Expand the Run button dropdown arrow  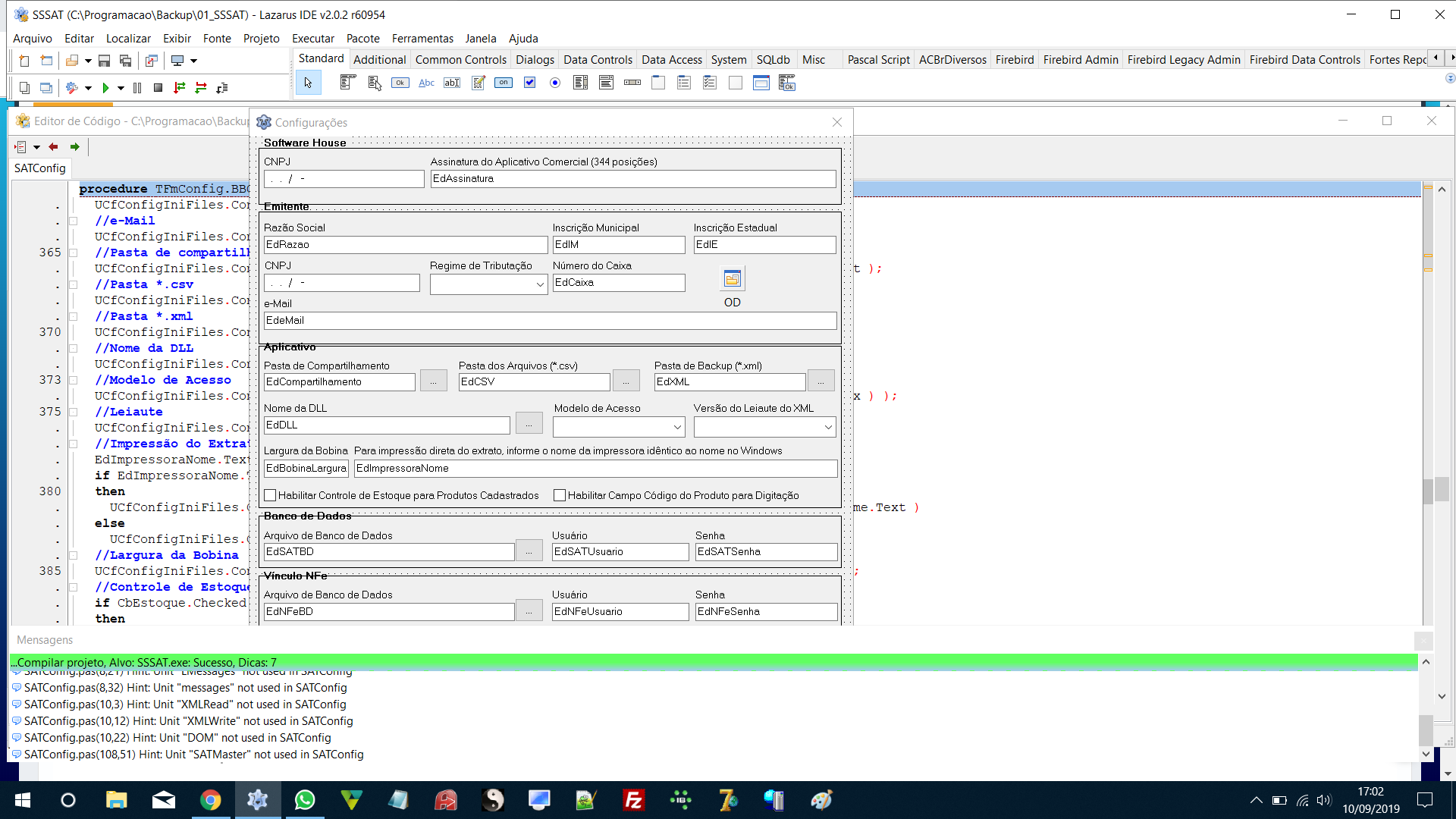click(121, 88)
